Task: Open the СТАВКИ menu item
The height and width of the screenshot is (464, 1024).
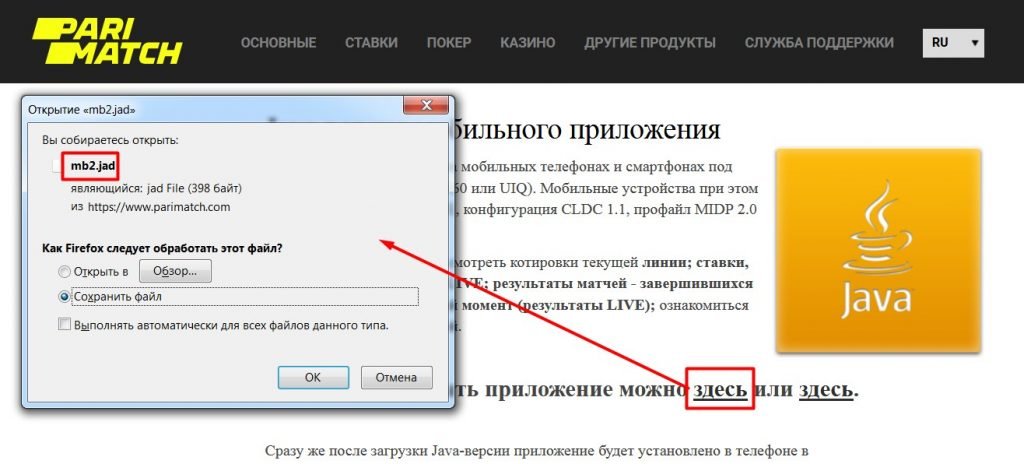Action: [x=371, y=43]
